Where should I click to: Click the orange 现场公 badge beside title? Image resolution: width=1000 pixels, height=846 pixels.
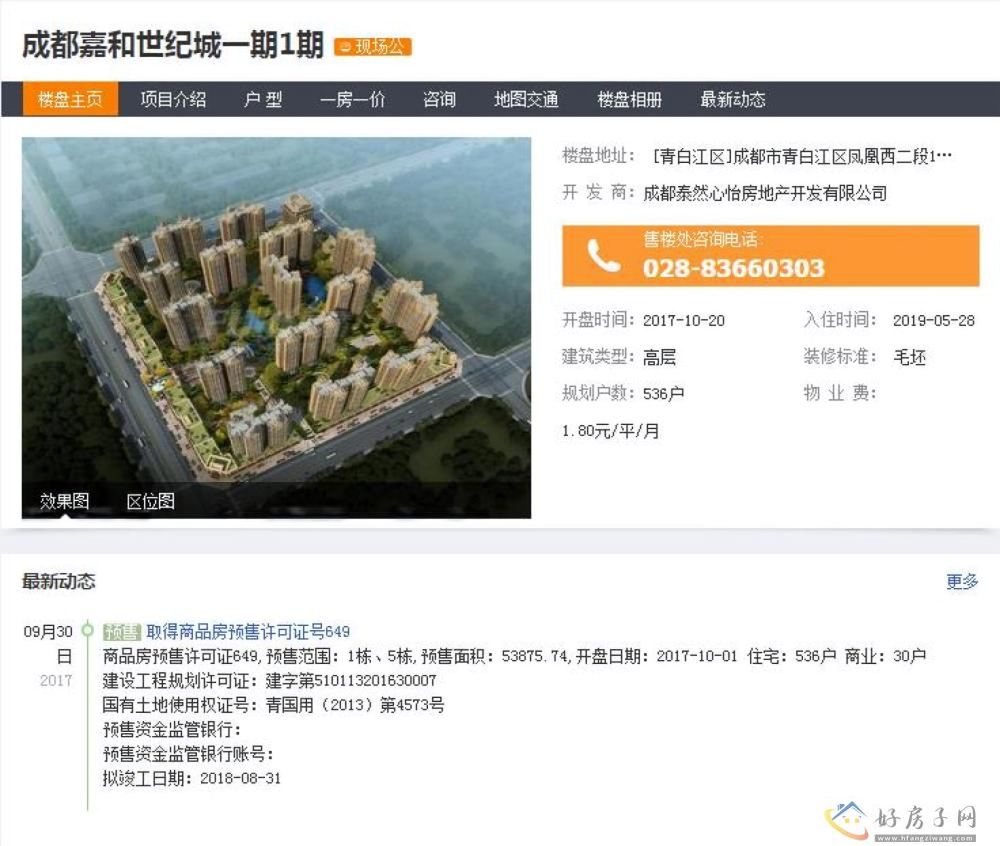point(373,47)
